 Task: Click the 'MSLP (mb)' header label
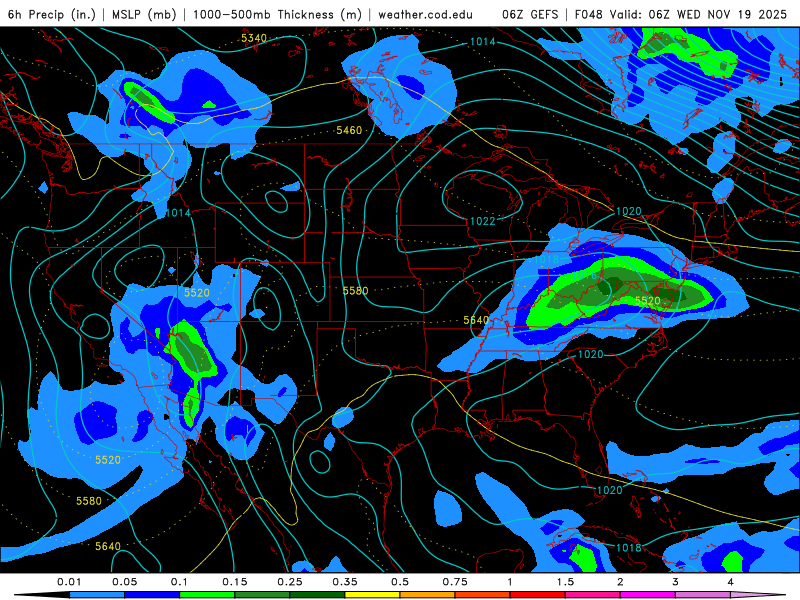(x=144, y=14)
